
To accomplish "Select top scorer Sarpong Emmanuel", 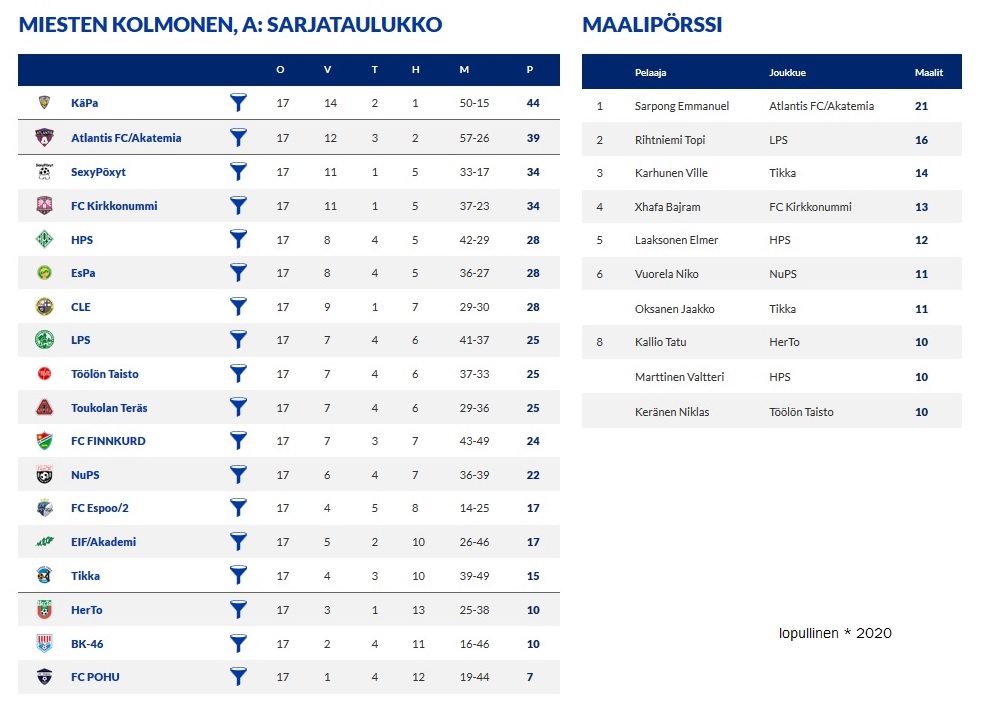I will (x=681, y=106).
